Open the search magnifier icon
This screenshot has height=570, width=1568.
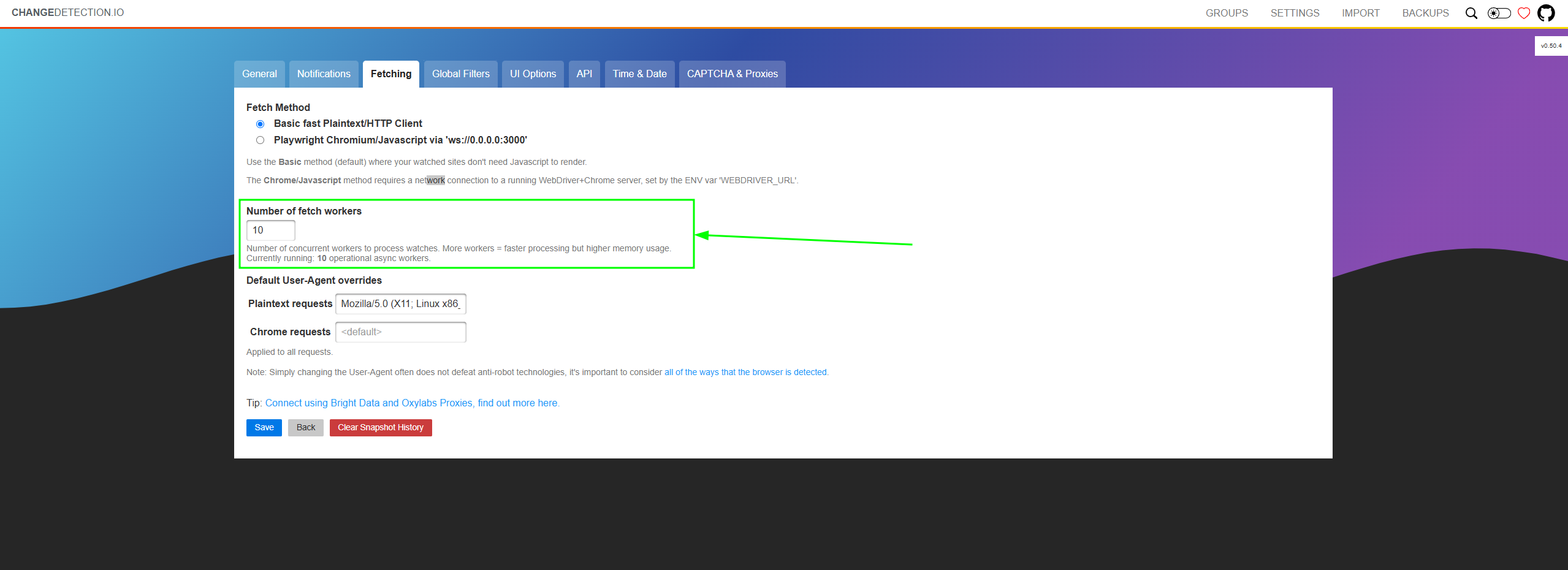1471,13
